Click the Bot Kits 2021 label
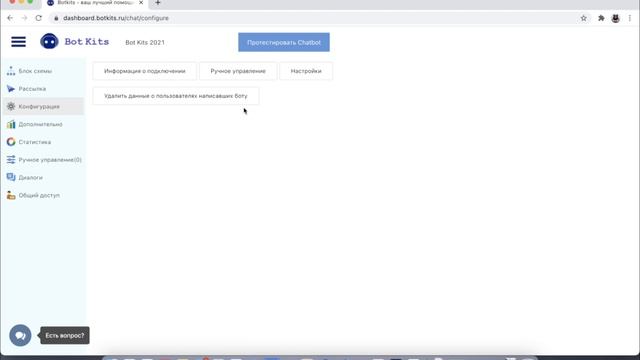Screen dimensions: 640x360 (x=145, y=42)
